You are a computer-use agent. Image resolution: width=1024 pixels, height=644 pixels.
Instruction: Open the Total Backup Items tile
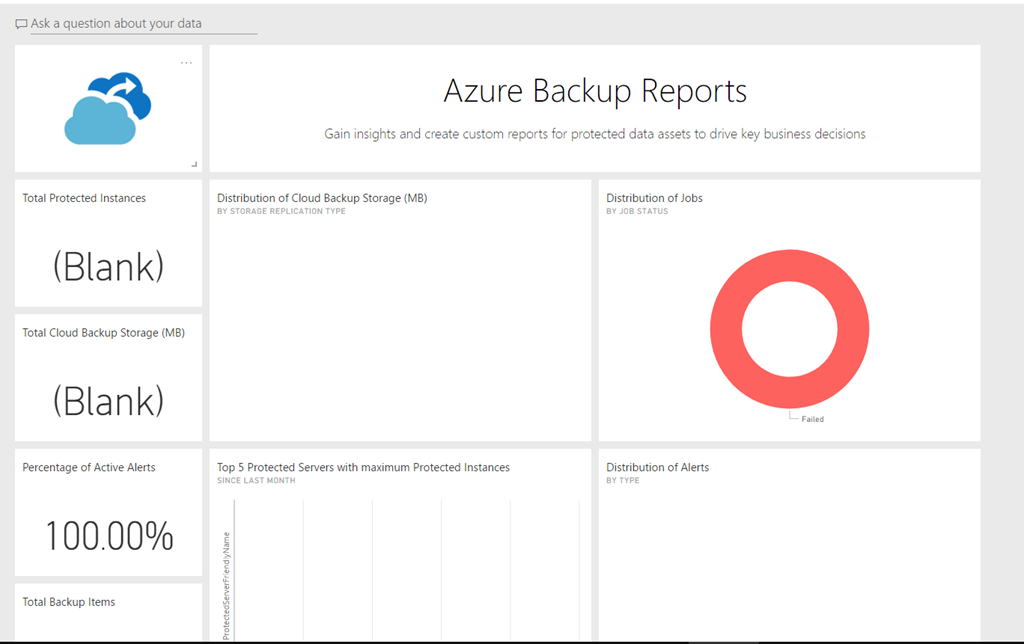click(x=69, y=602)
